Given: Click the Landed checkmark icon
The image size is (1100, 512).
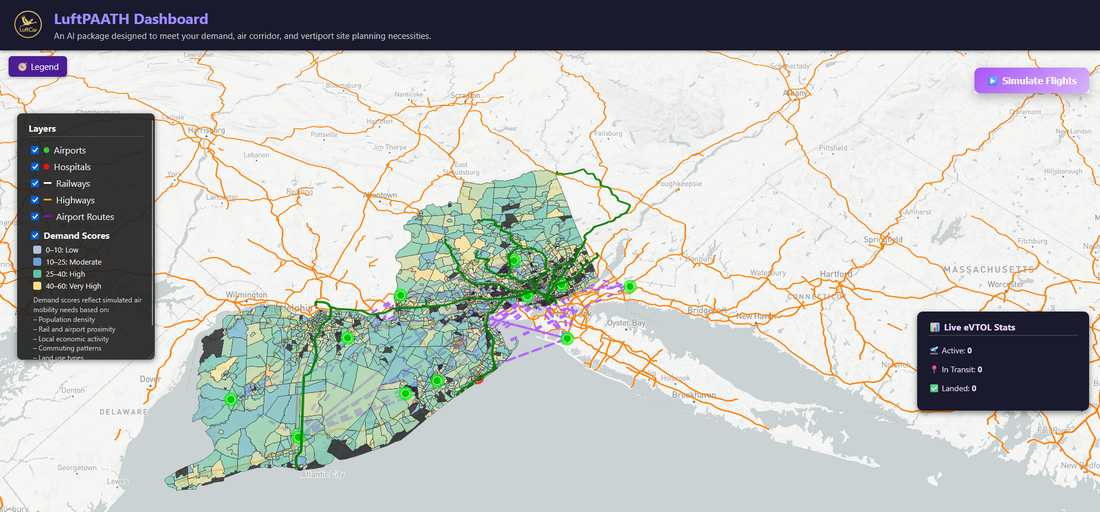Looking at the screenshot, I should tap(934, 388).
